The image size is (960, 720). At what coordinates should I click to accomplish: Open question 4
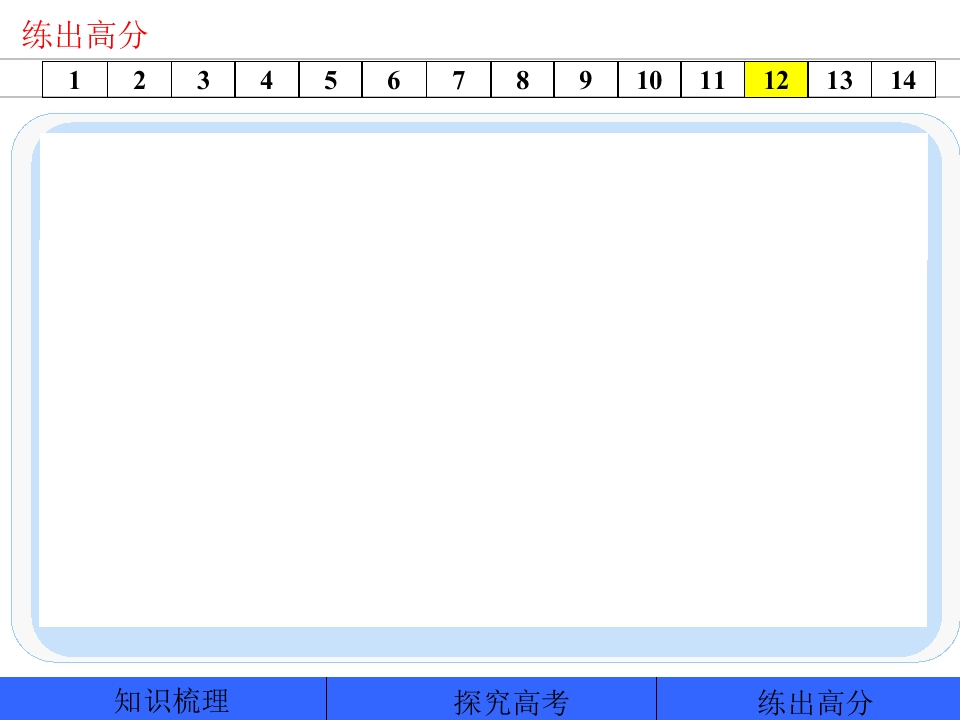coord(267,80)
